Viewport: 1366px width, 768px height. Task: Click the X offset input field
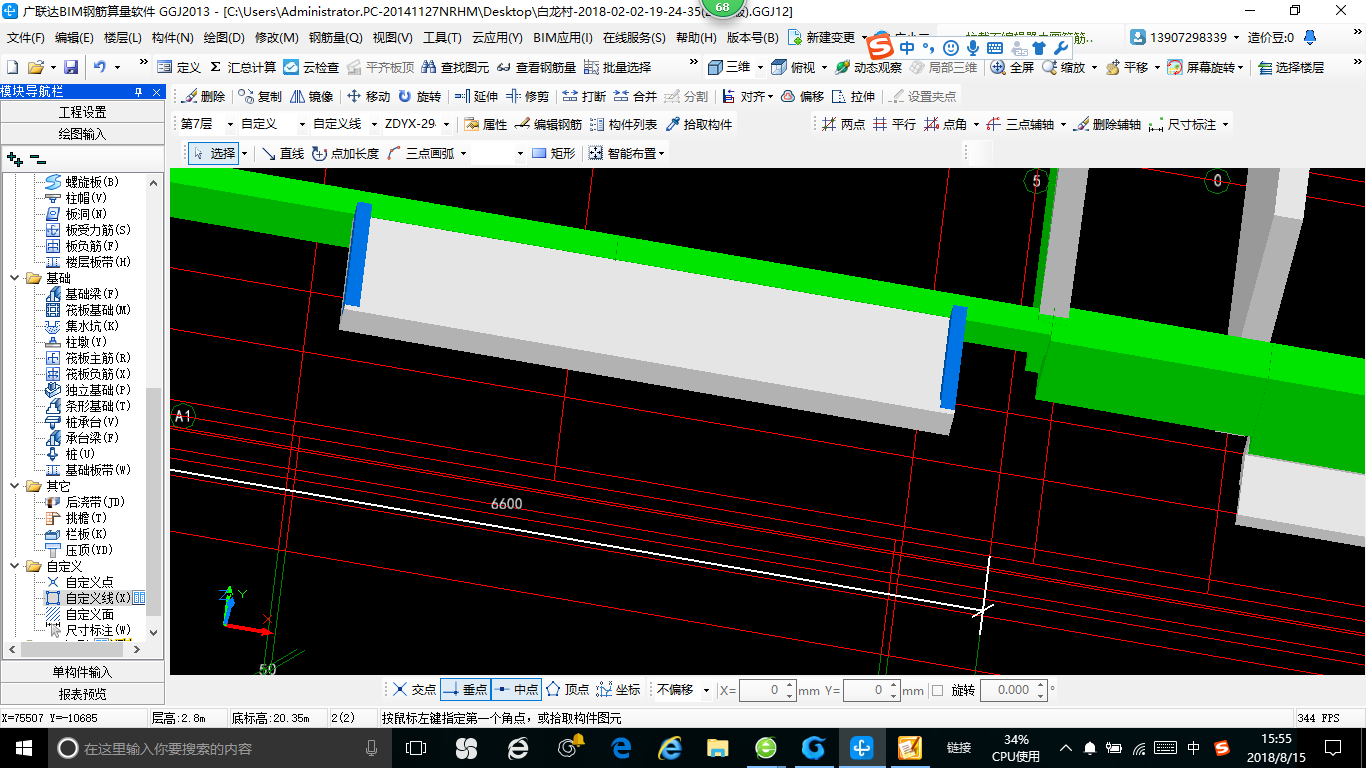(x=761, y=690)
